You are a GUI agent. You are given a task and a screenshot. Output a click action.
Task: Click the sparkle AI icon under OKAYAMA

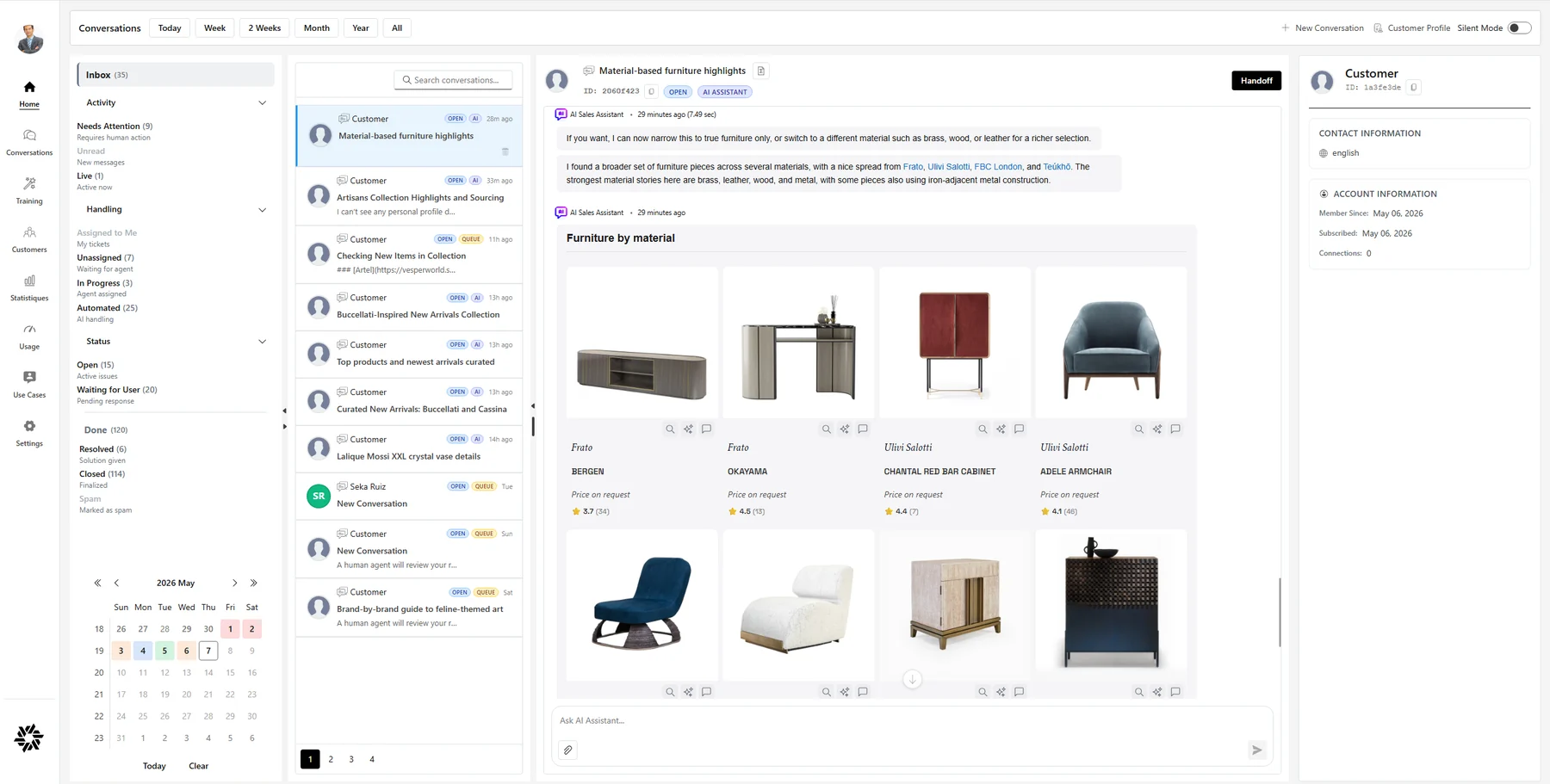click(845, 429)
